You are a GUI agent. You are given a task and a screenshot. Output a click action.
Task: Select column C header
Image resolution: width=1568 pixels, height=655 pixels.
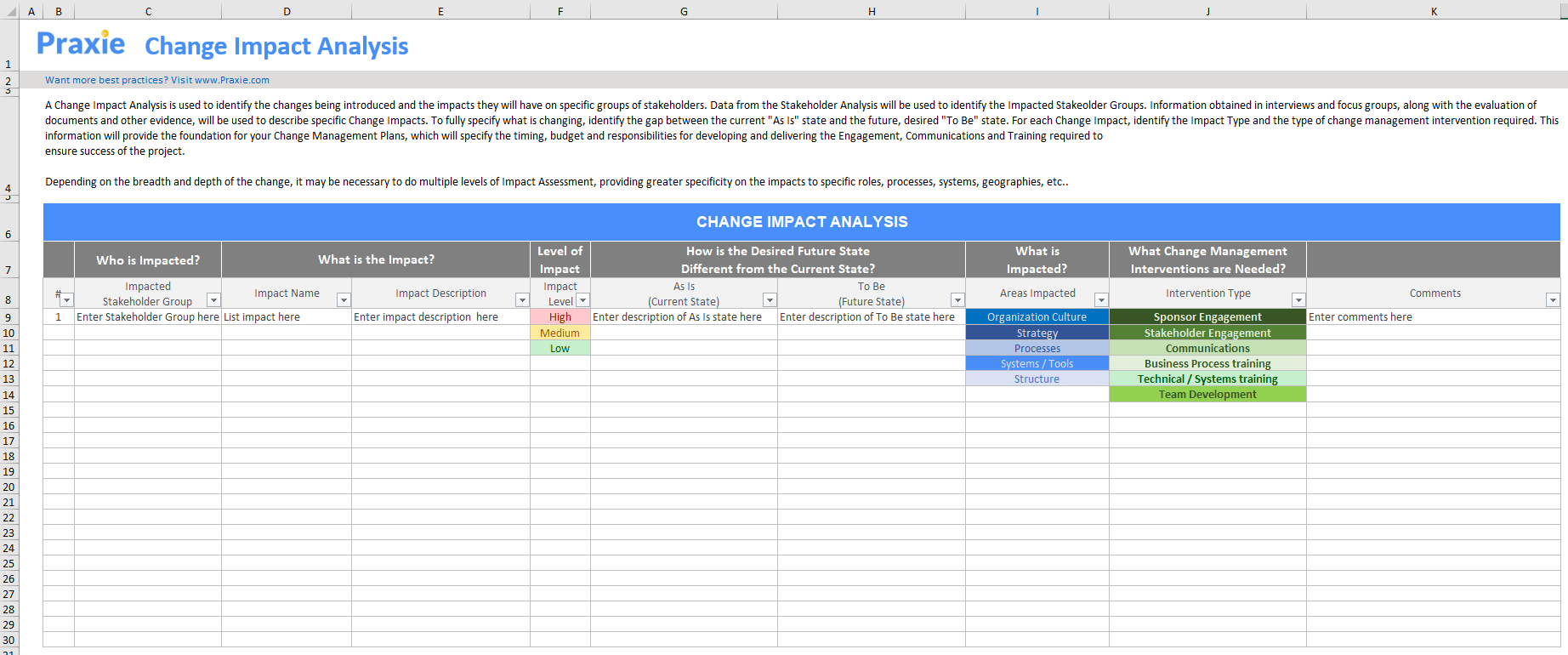(148, 11)
